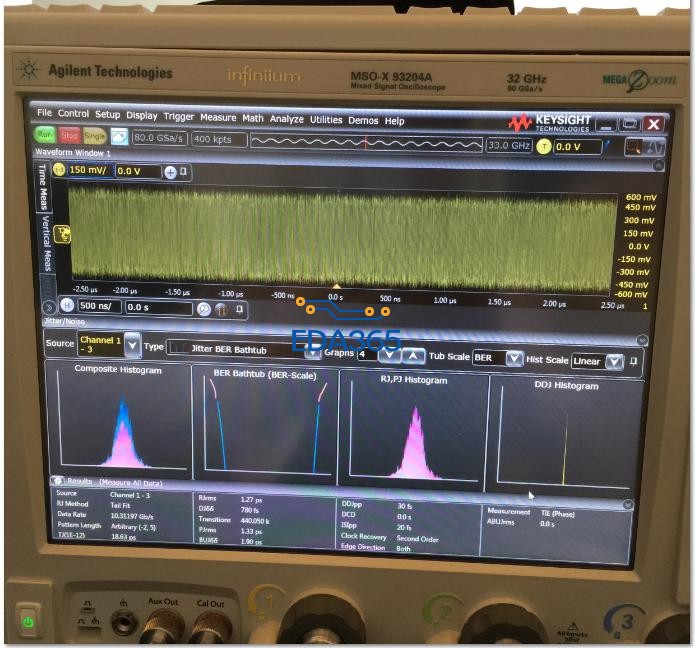Click the channel offset 0.0 V field

[x=137, y=171]
